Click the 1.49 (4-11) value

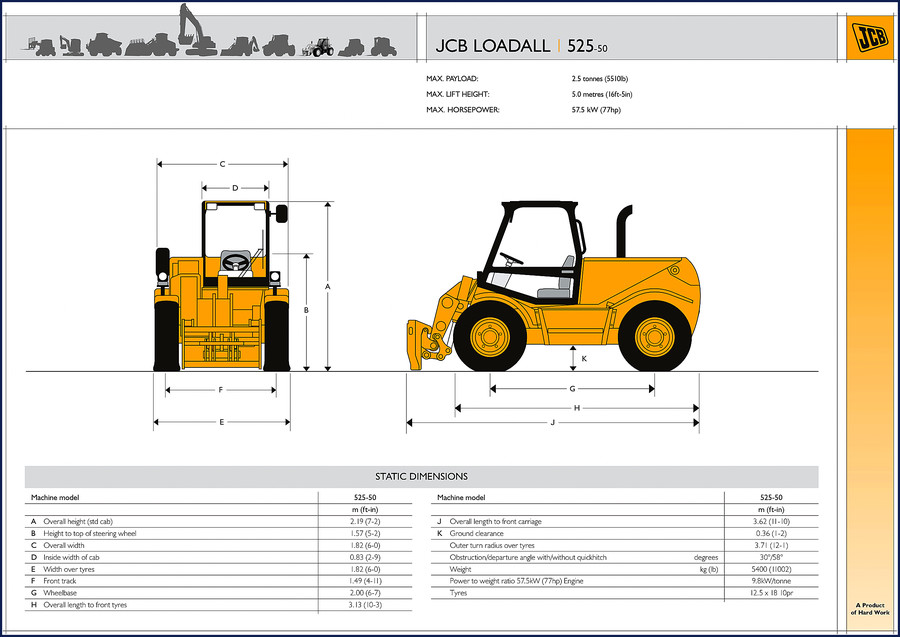tap(365, 581)
